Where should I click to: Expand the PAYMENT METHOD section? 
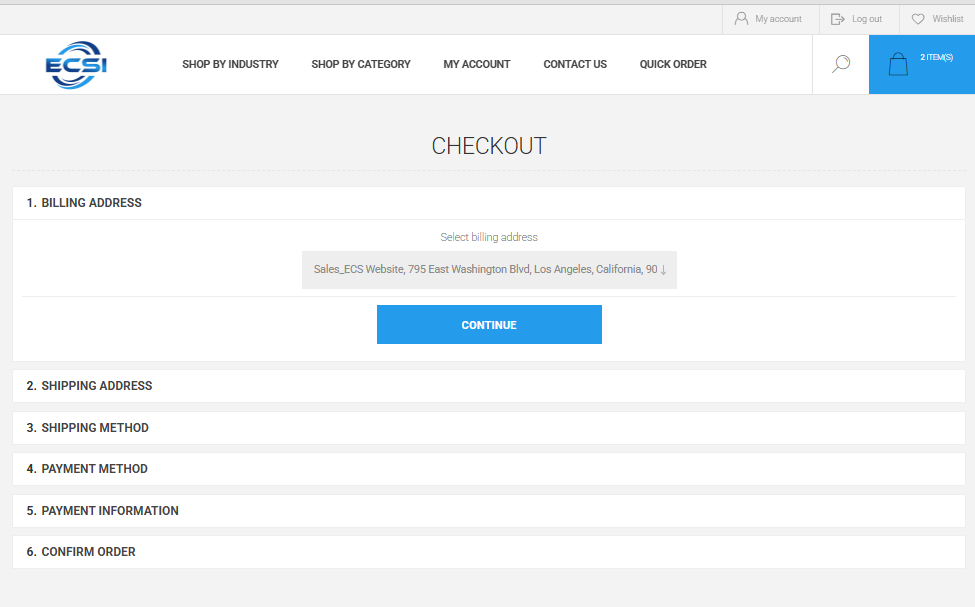tap(92, 469)
